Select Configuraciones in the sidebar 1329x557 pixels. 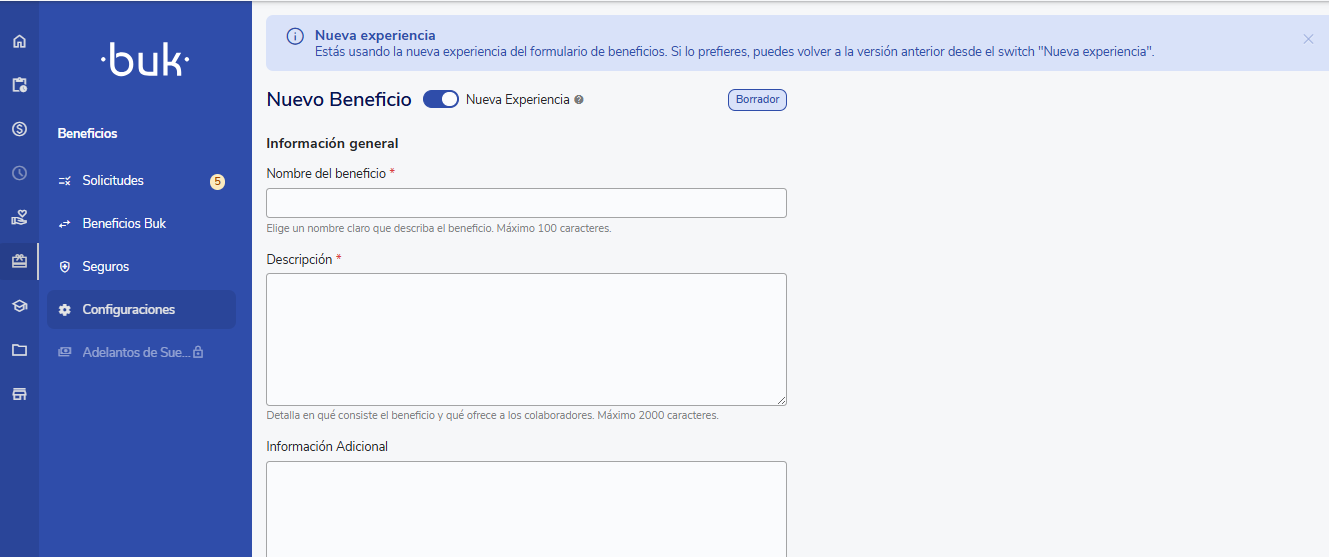(x=128, y=310)
